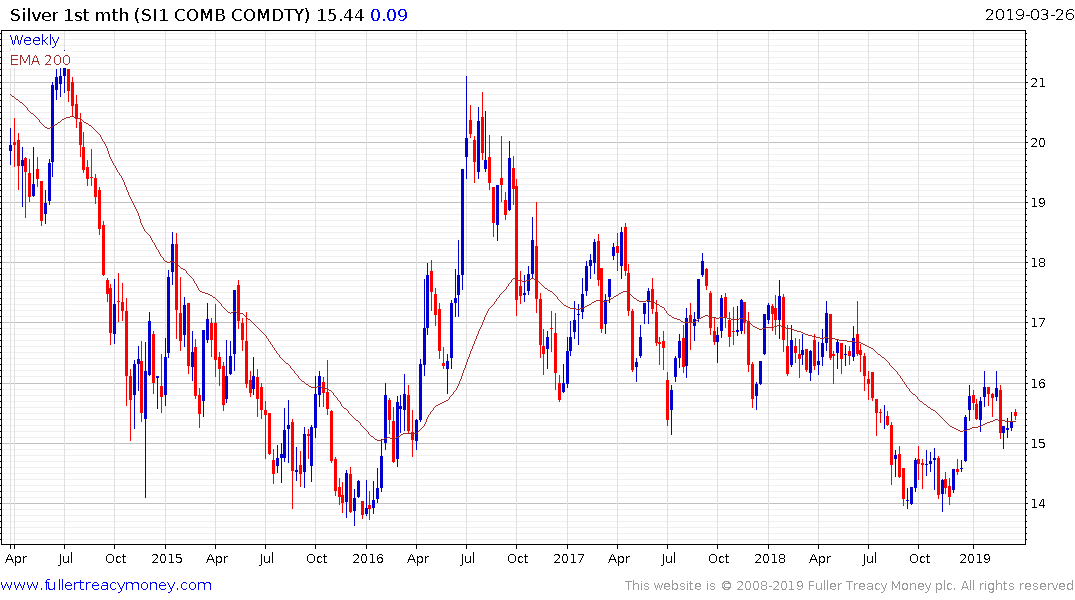Click the x-axis label 2019
The width and height of the screenshot is (1075, 600).
click(974, 558)
